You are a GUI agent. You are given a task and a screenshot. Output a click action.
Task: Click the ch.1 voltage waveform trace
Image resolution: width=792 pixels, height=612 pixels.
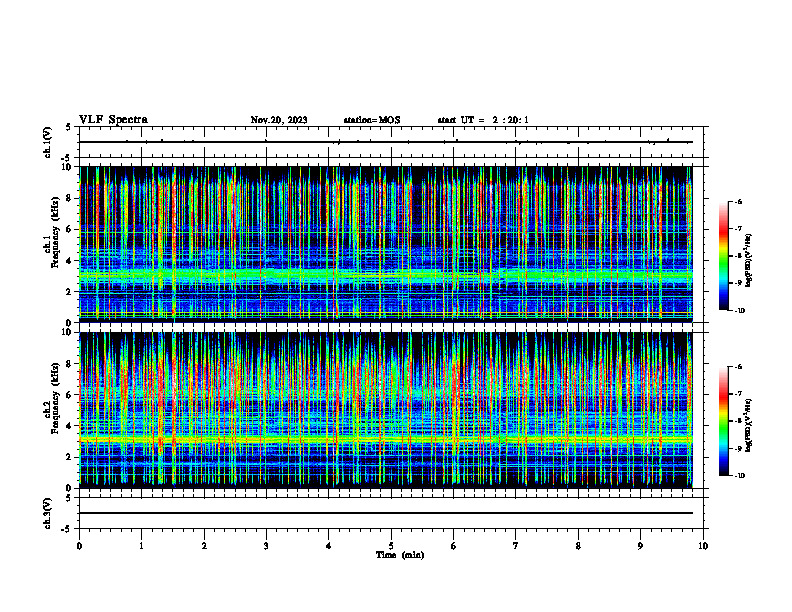click(x=386, y=142)
